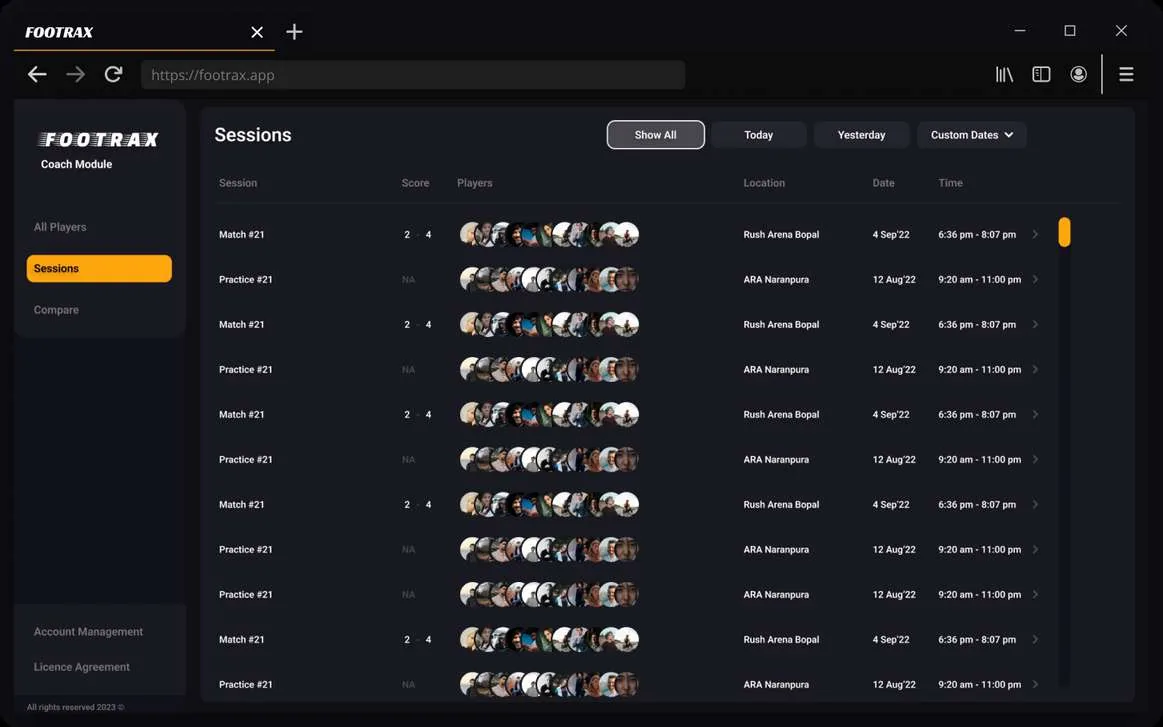Click the Date column header
The height and width of the screenshot is (727, 1163).
point(883,182)
